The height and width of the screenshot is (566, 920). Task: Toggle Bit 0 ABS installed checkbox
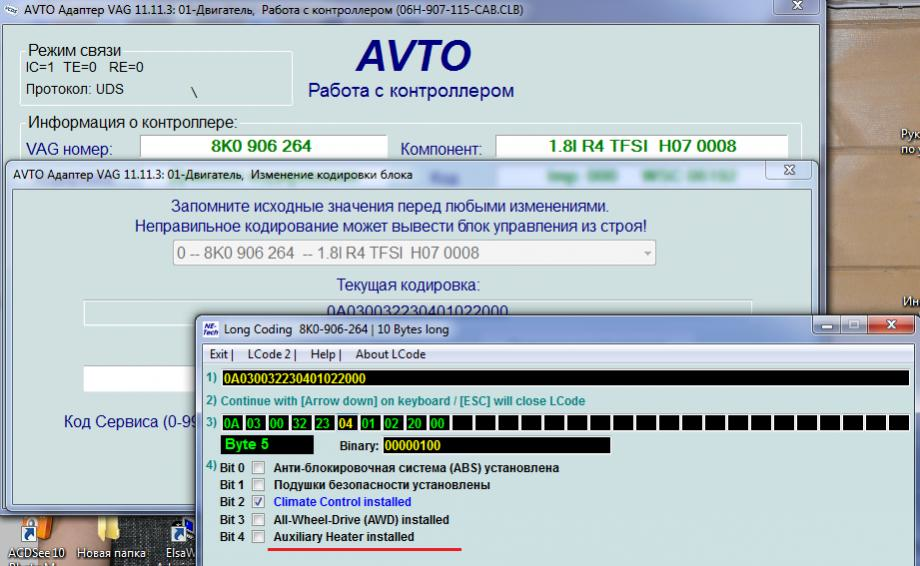258,467
